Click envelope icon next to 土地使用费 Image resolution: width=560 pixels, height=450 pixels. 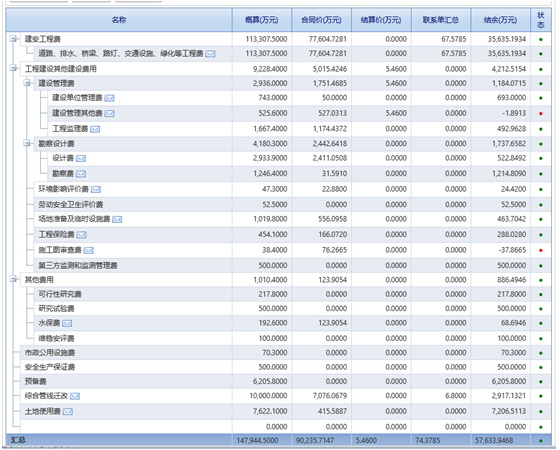point(68,412)
